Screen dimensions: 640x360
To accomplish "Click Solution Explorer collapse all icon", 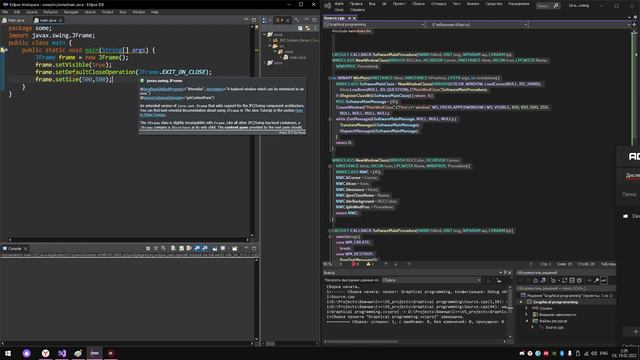I will tap(572, 280).
